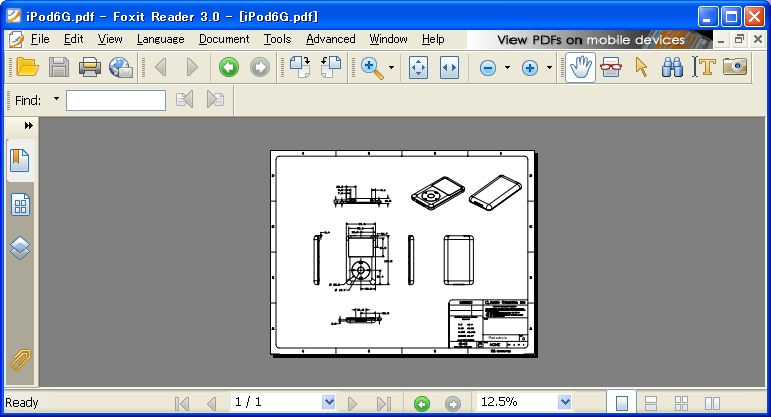Click the Open folder icon
Image resolution: width=771 pixels, height=417 pixels.
point(27,67)
